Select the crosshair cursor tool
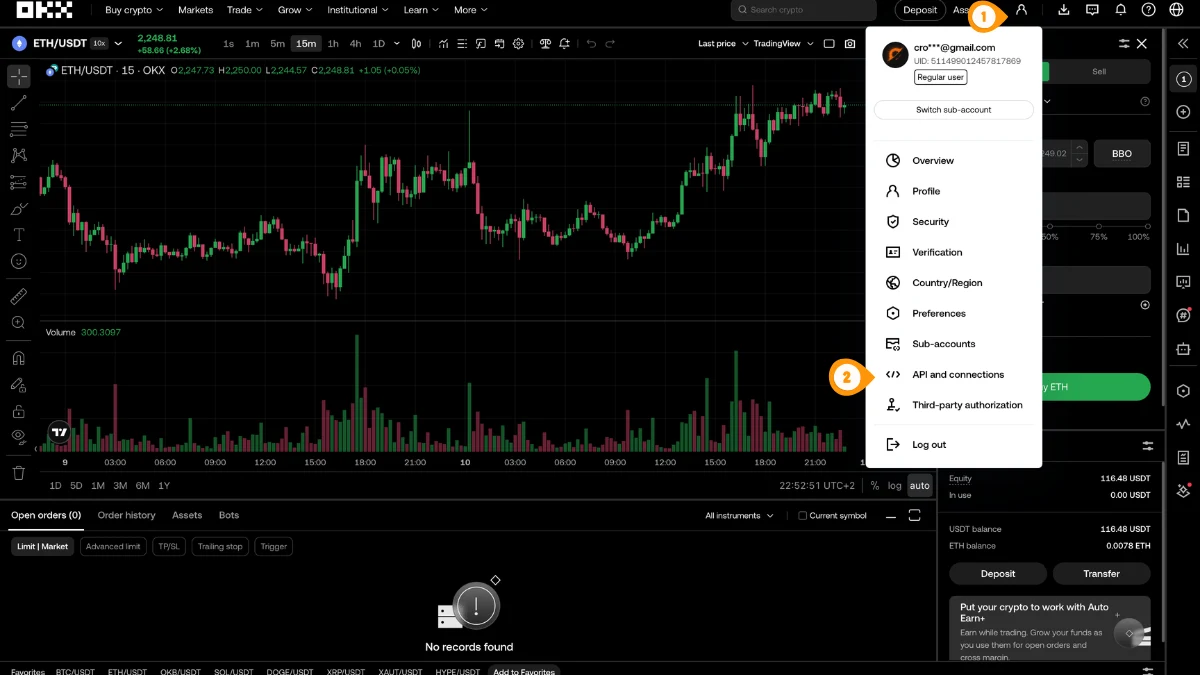The image size is (1200, 675). pyautogui.click(x=18, y=76)
